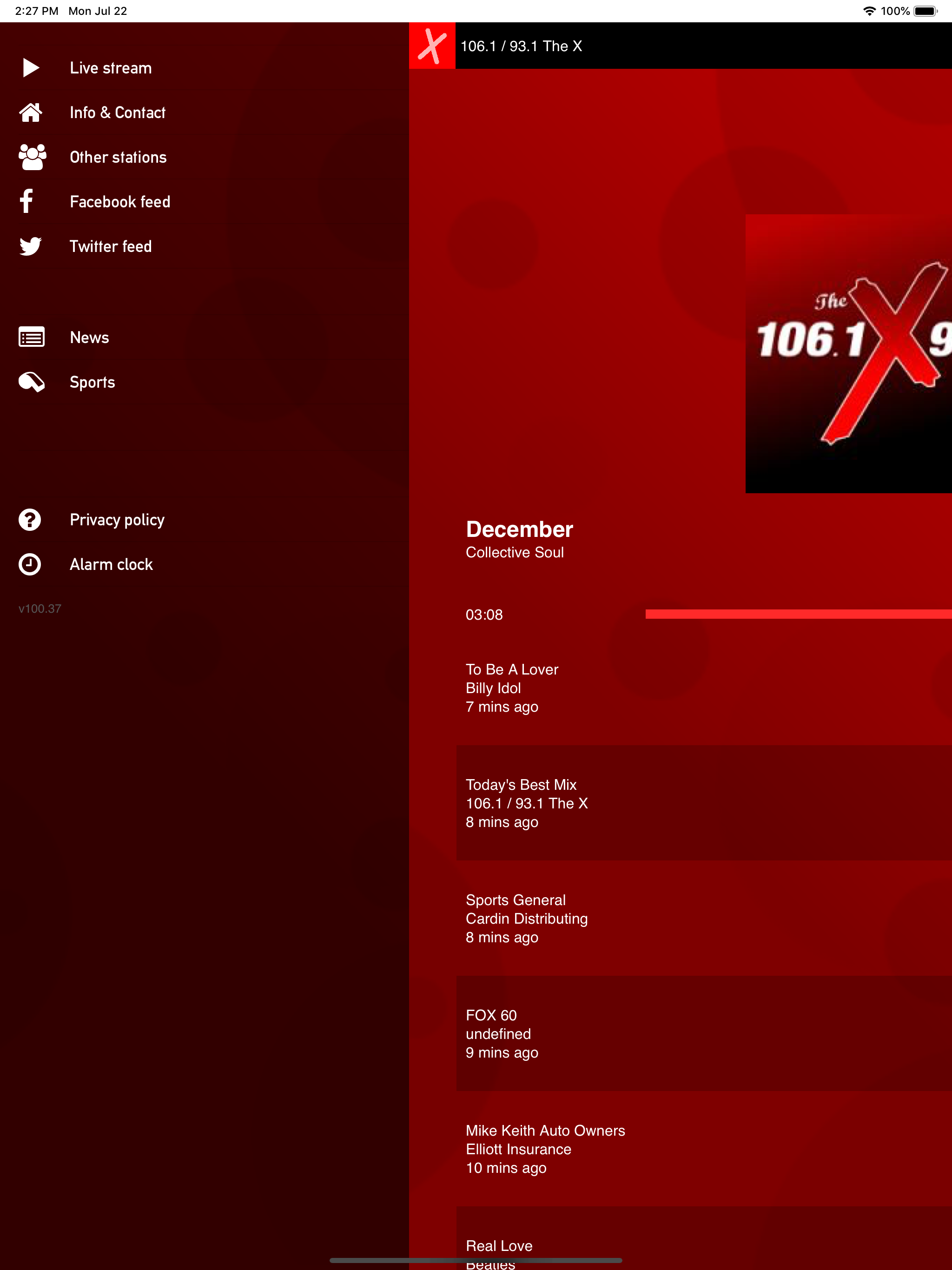This screenshot has height=1270, width=952.
Task: Tap the 106.1 X album artwork
Action: pos(849,354)
